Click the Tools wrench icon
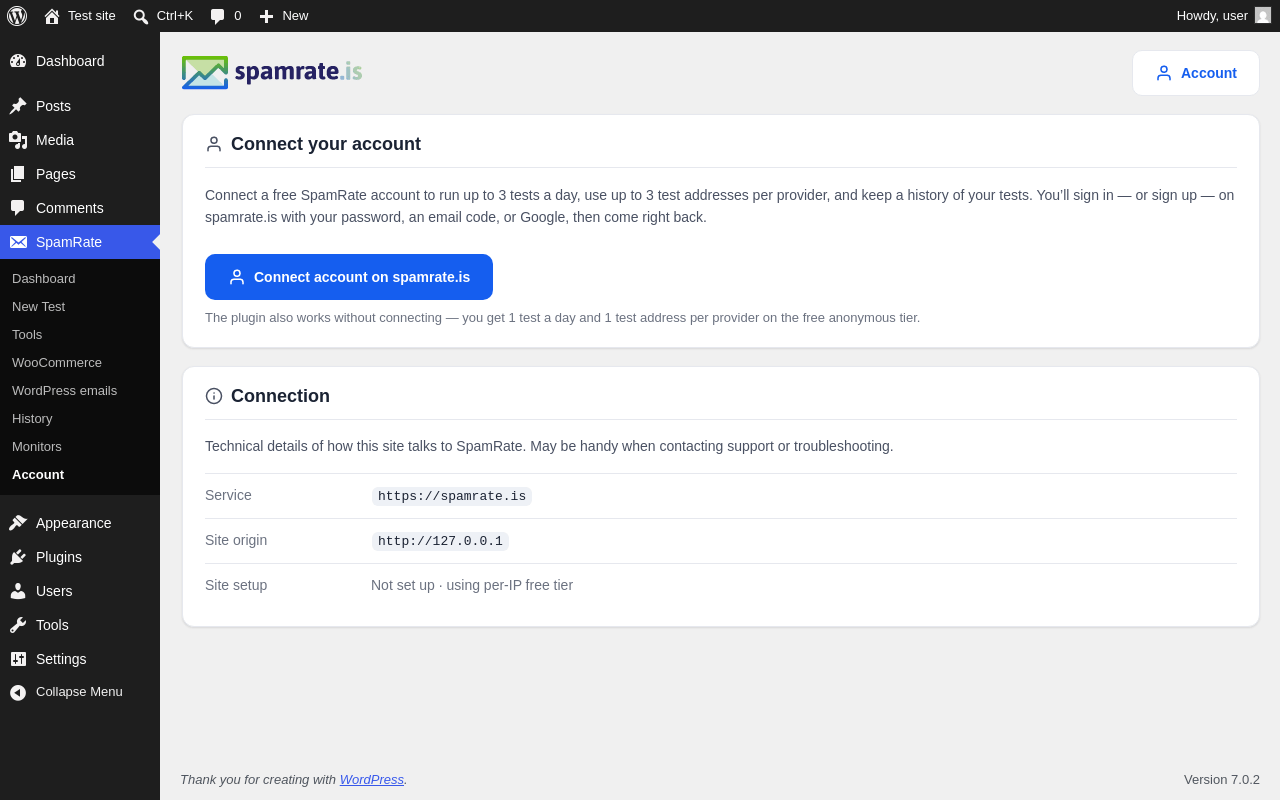Viewport: 1280px width, 800px height. pos(18,625)
